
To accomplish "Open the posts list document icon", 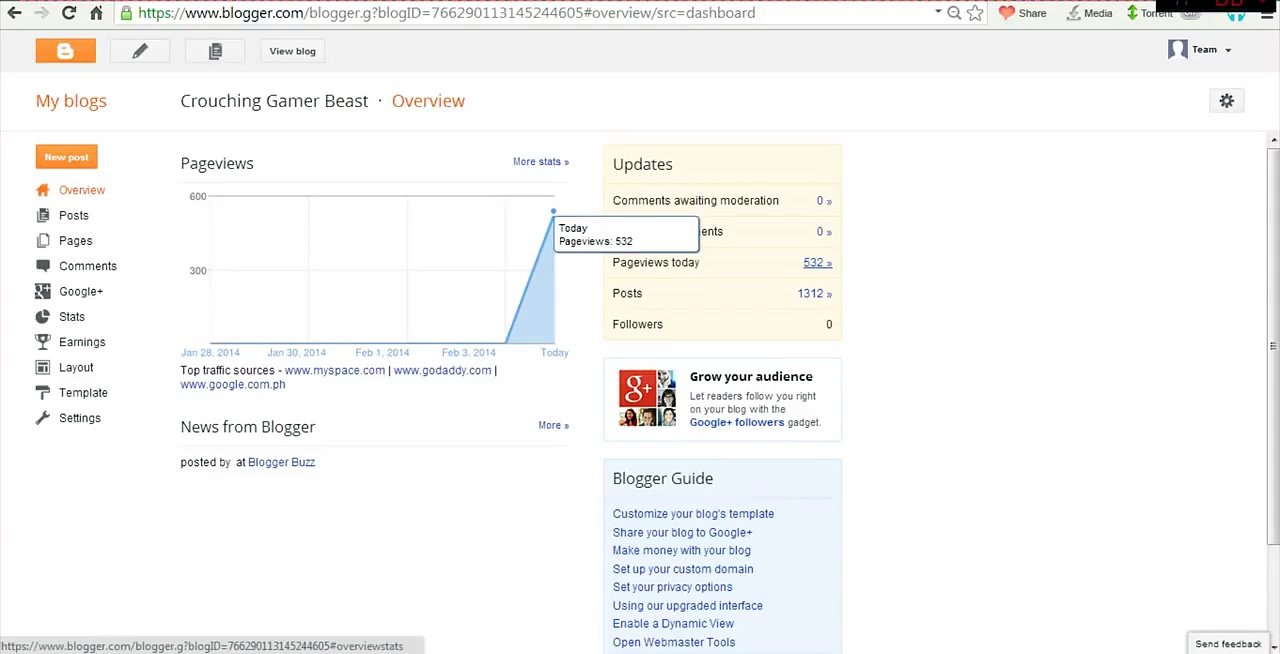I will 215,51.
